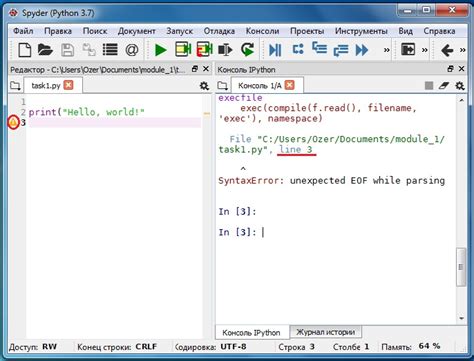Click the console scrollbar thumb
Screen dimensions: 474x361
click(461, 267)
